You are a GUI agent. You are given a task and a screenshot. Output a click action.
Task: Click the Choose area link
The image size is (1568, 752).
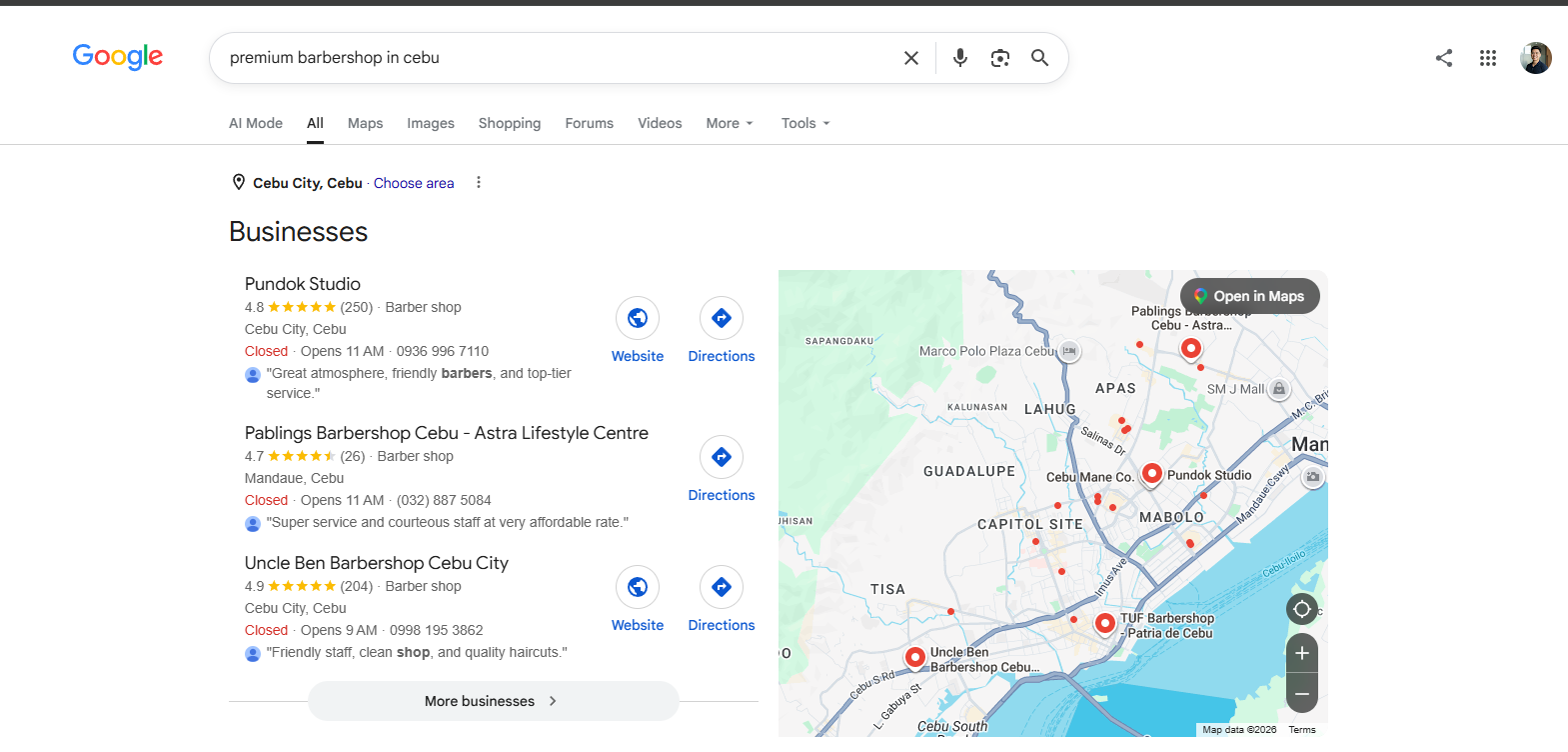coord(414,183)
